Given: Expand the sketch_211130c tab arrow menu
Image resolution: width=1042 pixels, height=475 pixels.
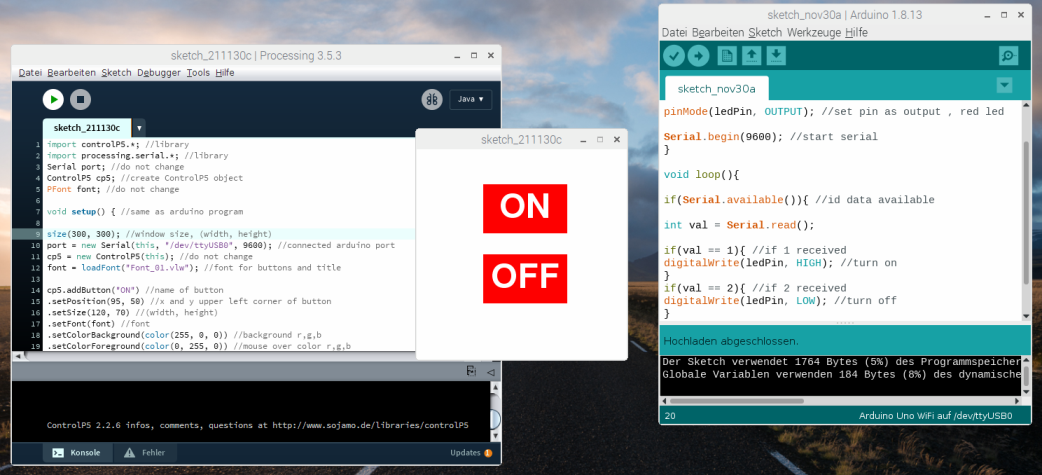Looking at the screenshot, I should pyautogui.click(x=139, y=128).
